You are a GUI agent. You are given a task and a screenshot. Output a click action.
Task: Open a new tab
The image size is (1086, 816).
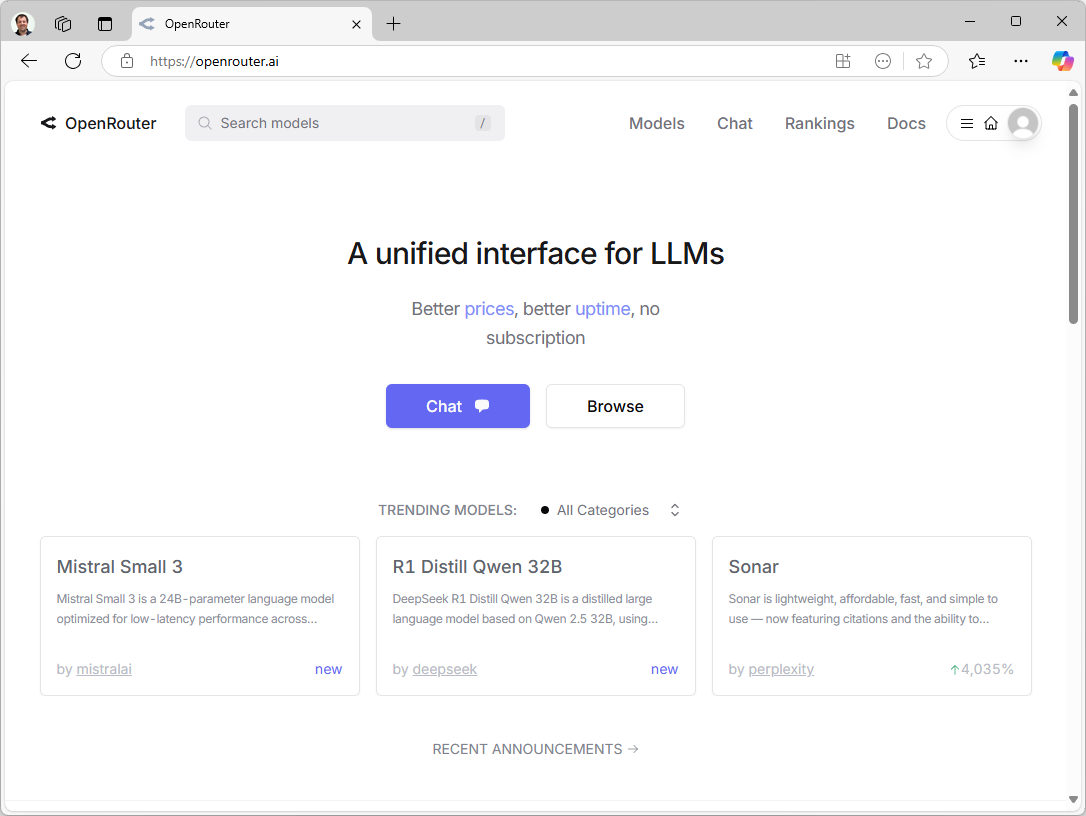(393, 24)
